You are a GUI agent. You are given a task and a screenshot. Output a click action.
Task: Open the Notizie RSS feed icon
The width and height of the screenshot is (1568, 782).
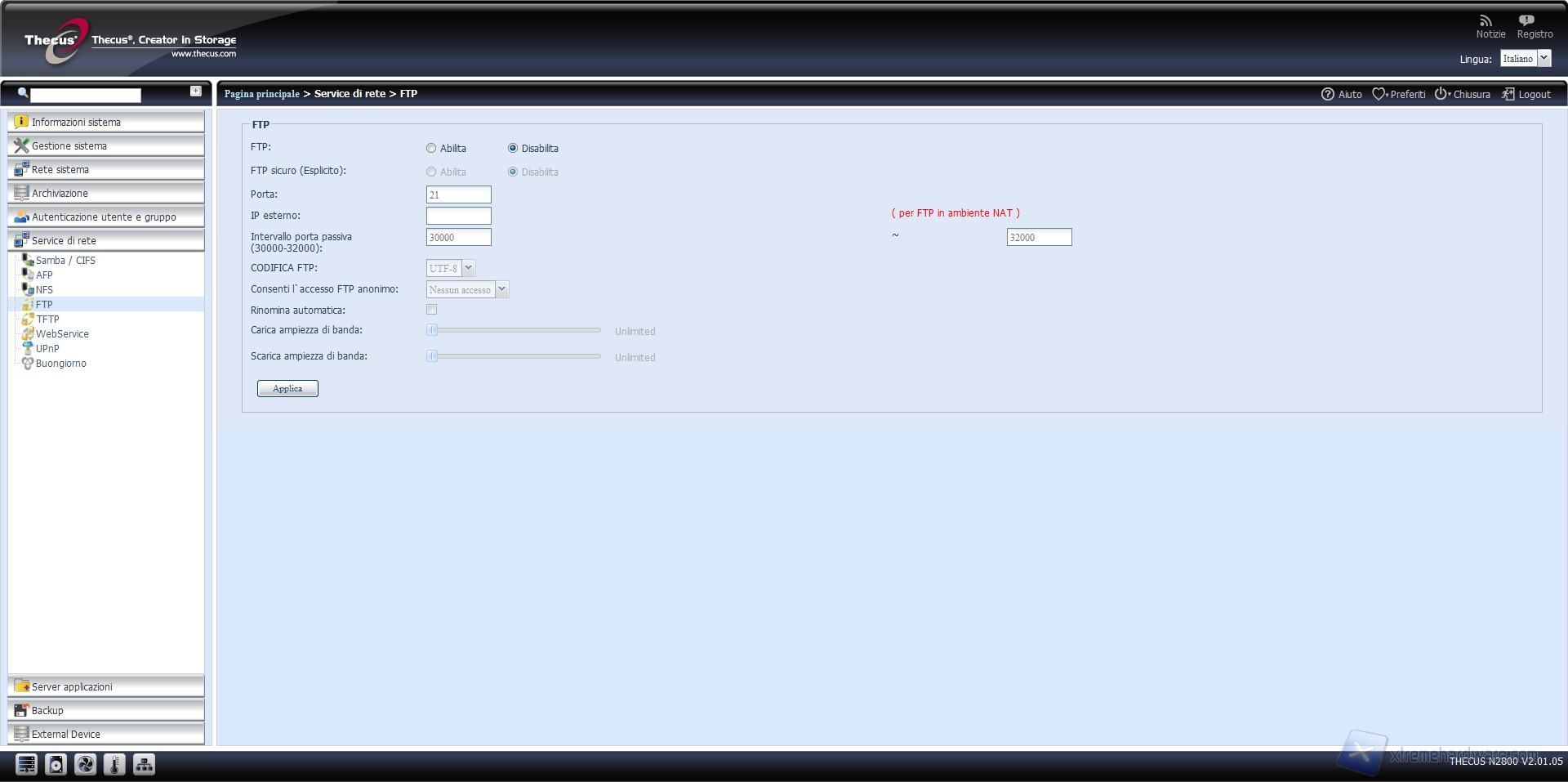pos(1486,20)
